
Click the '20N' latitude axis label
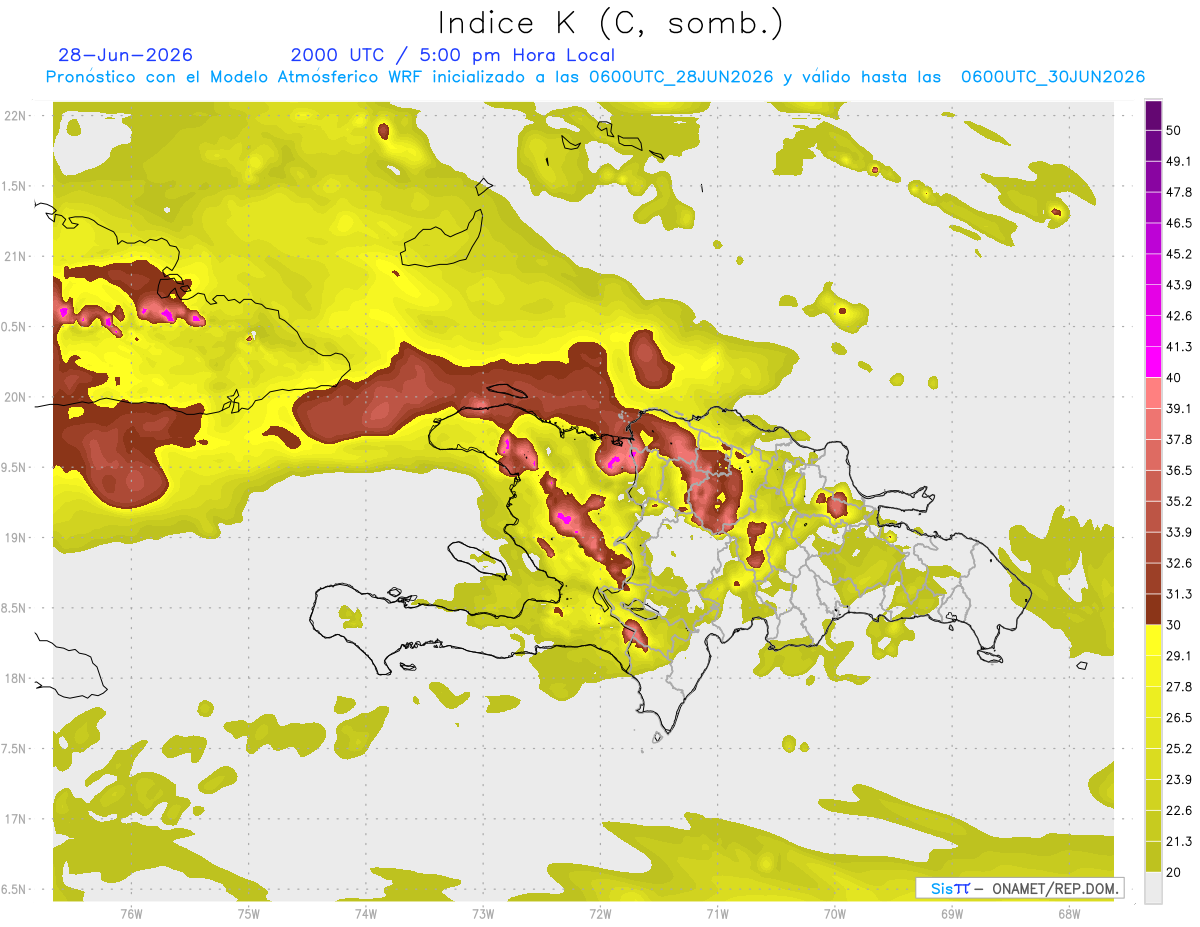(16, 397)
